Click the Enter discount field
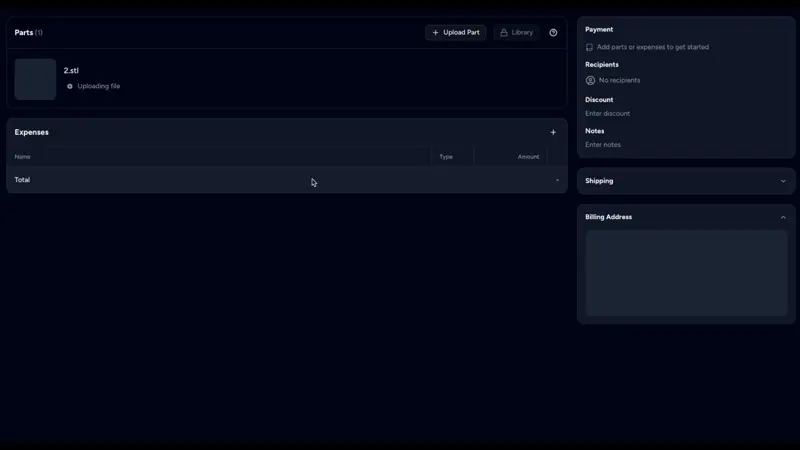The image size is (800, 450). (608, 113)
